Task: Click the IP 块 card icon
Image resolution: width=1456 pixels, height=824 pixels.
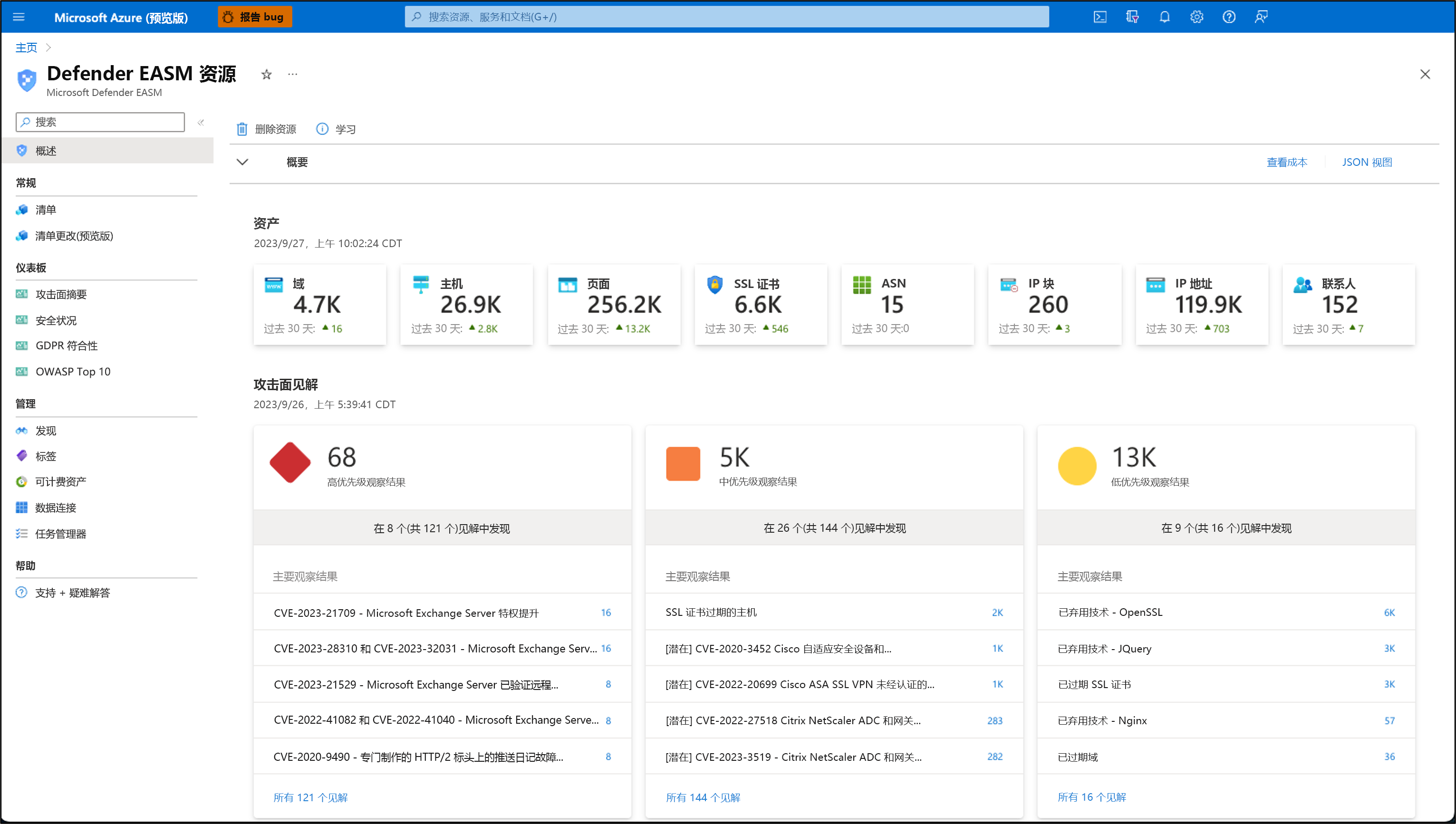Action: pos(1009,285)
